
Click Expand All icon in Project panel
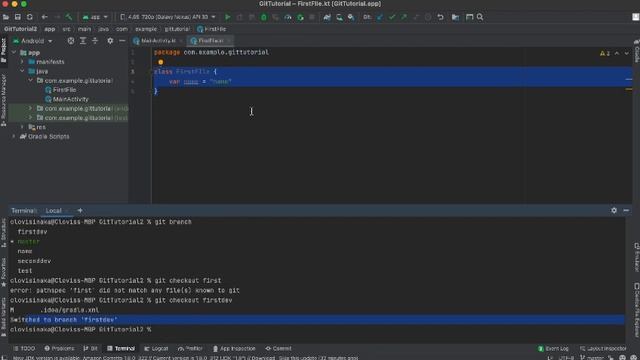click(83, 41)
